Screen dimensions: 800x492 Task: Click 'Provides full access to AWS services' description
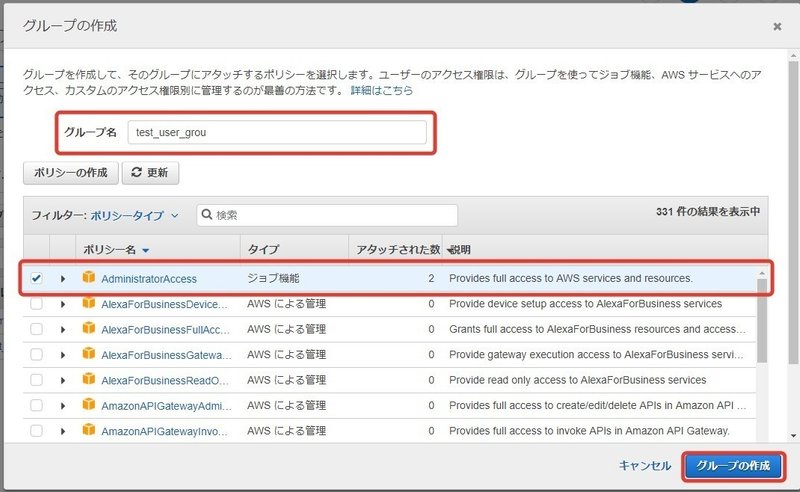571,278
